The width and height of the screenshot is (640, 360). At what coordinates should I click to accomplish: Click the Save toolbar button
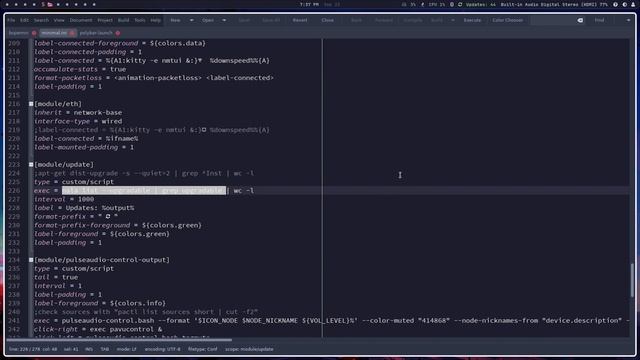[x=244, y=20]
